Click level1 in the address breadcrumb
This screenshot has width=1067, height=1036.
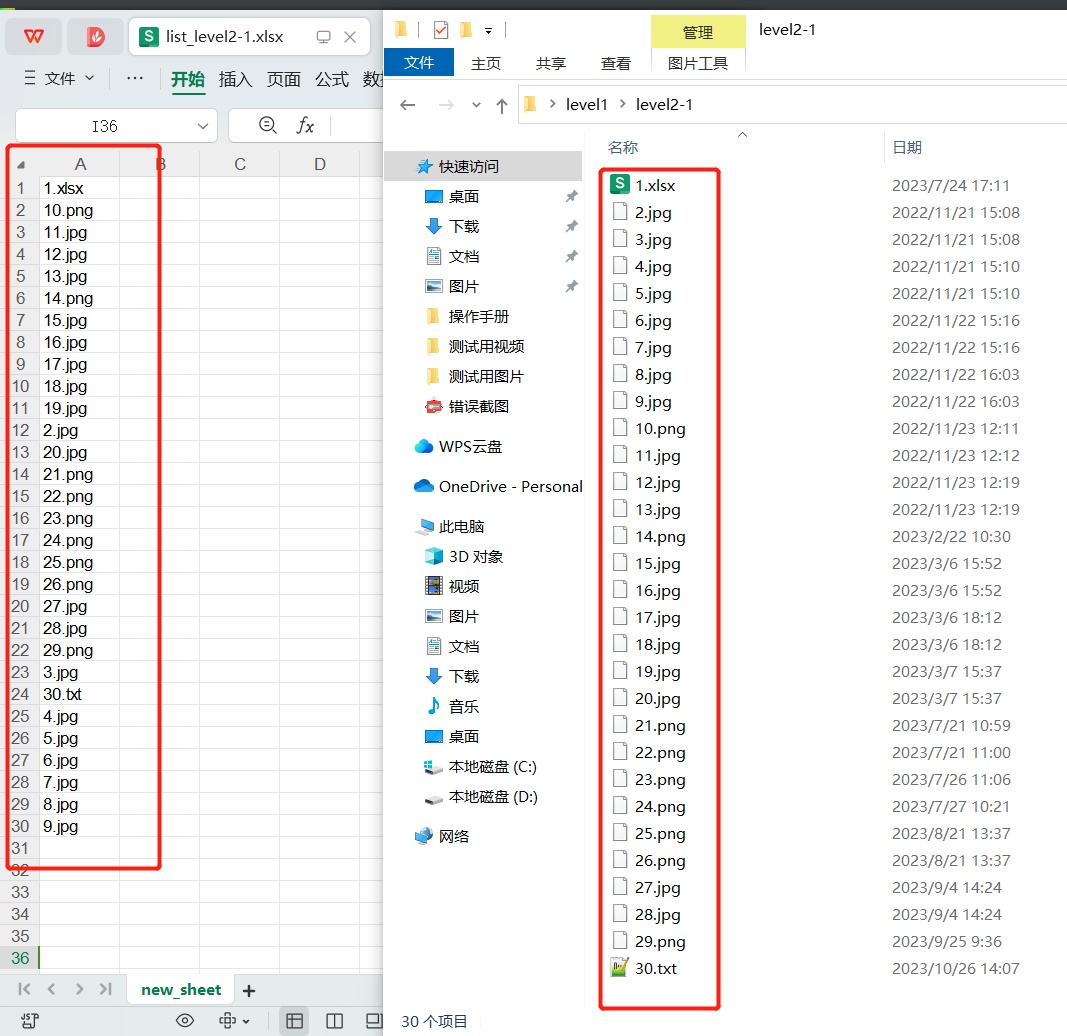coord(586,104)
